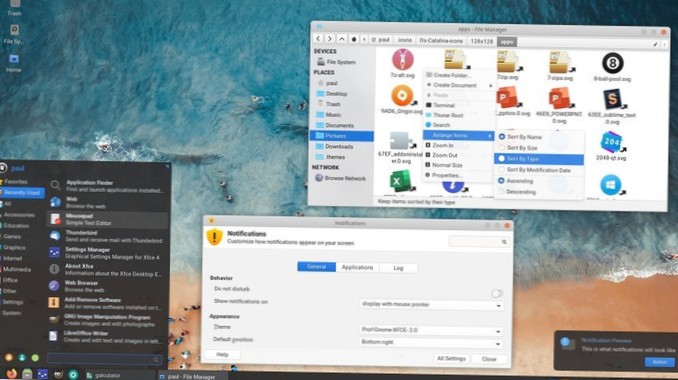The width and height of the screenshot is (678, 380).
Task: Open Firefox from the taskbar
Action: (11, 374)
